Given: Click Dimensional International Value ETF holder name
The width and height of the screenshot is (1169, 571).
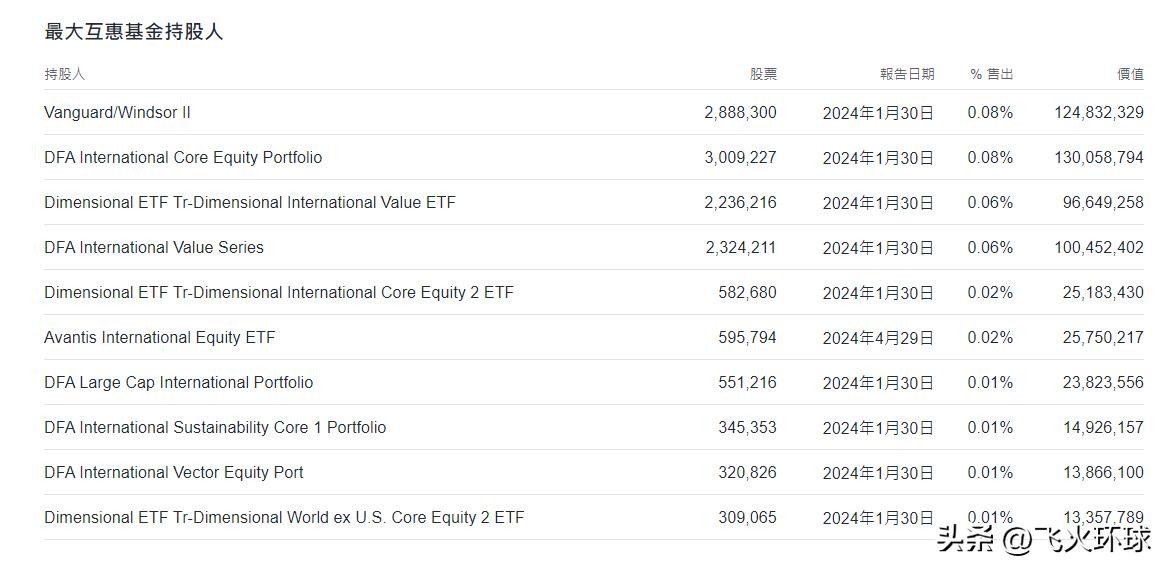Looking at the screenshot, I should click(x=250, y=202).
